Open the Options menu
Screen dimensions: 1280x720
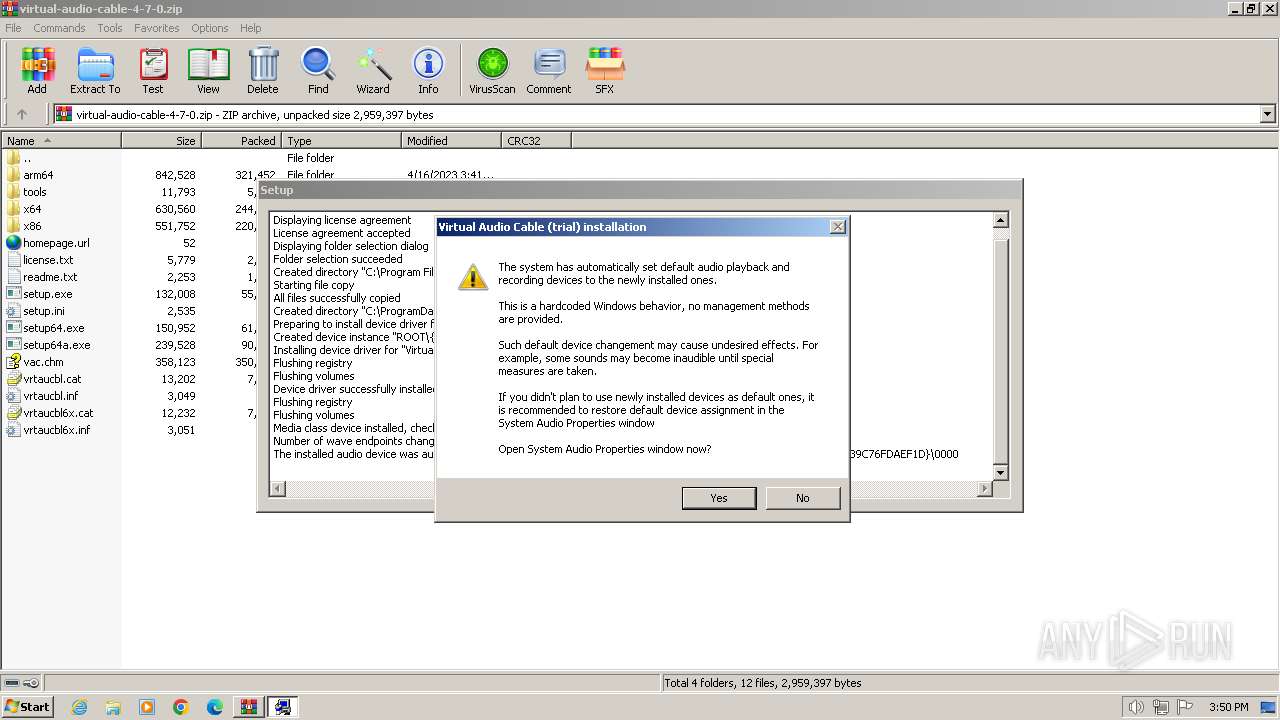(x=210, y=28)
